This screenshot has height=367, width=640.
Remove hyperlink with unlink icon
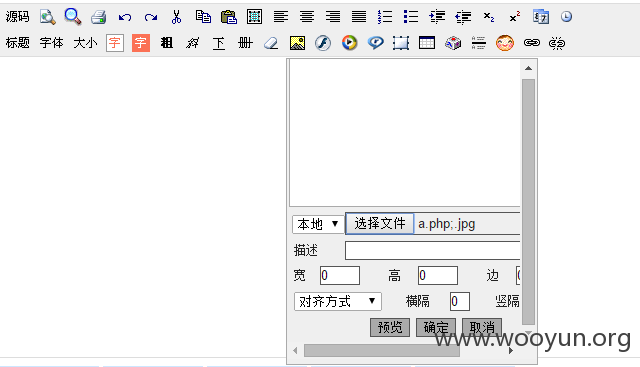(x=557, y=43)
